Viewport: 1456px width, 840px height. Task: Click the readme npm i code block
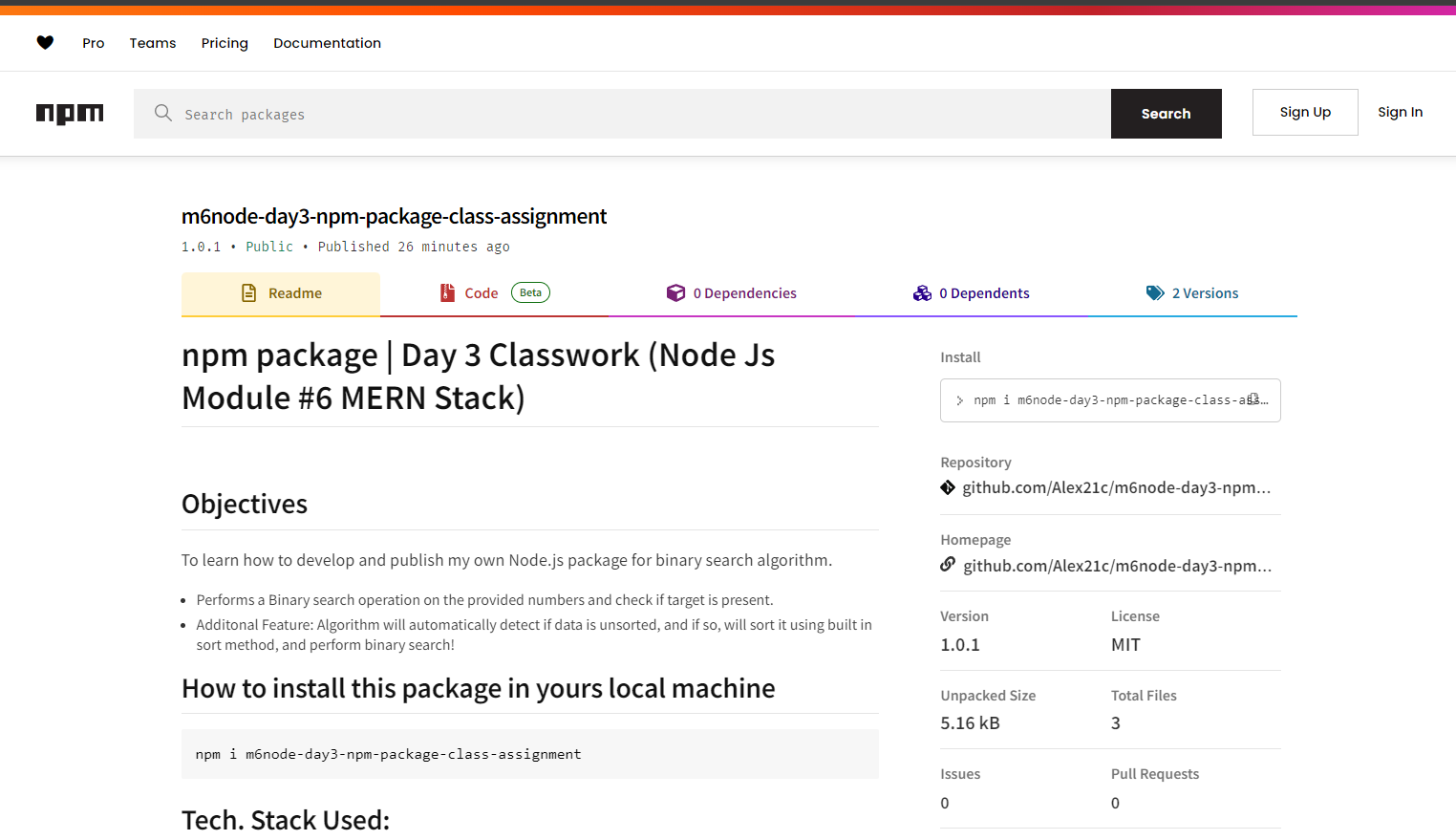tap(530, 754)
